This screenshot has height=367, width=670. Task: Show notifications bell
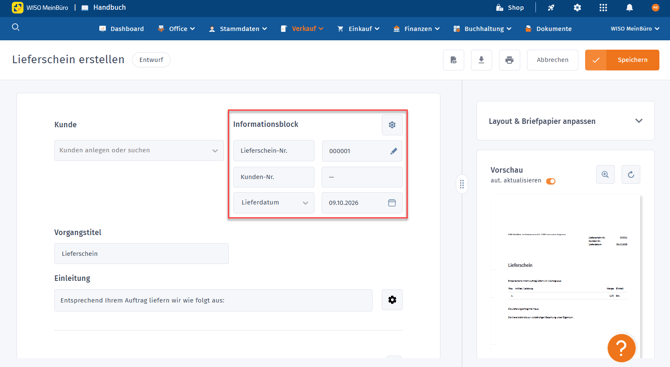tap(629, 8)
